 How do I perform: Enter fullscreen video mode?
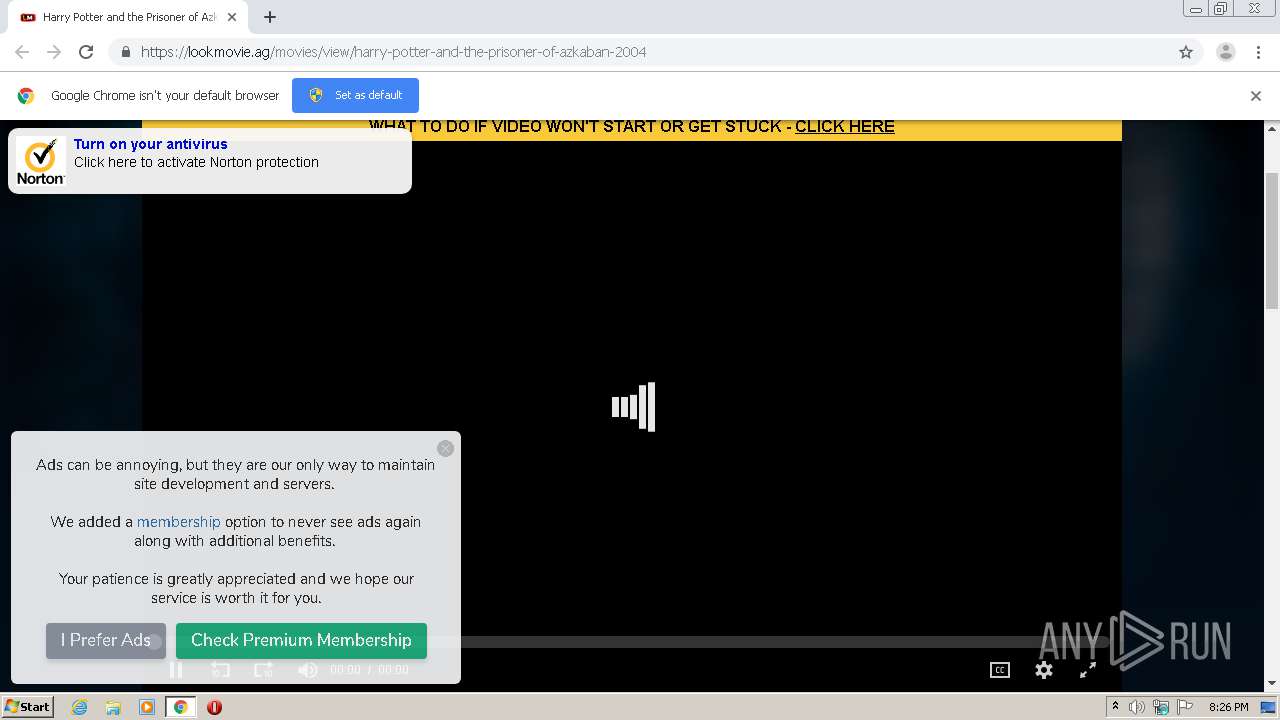1088,670
